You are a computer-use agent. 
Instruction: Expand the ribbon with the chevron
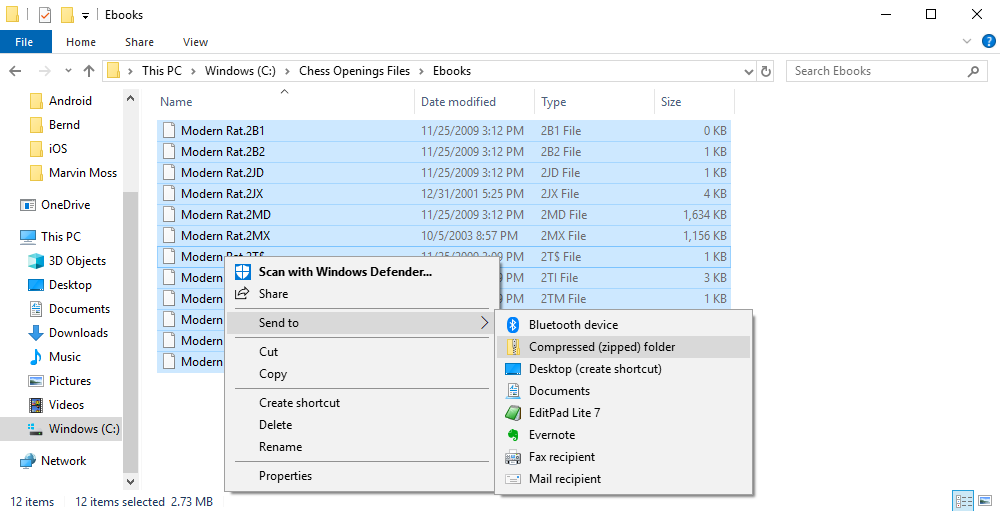coord(965,42)
